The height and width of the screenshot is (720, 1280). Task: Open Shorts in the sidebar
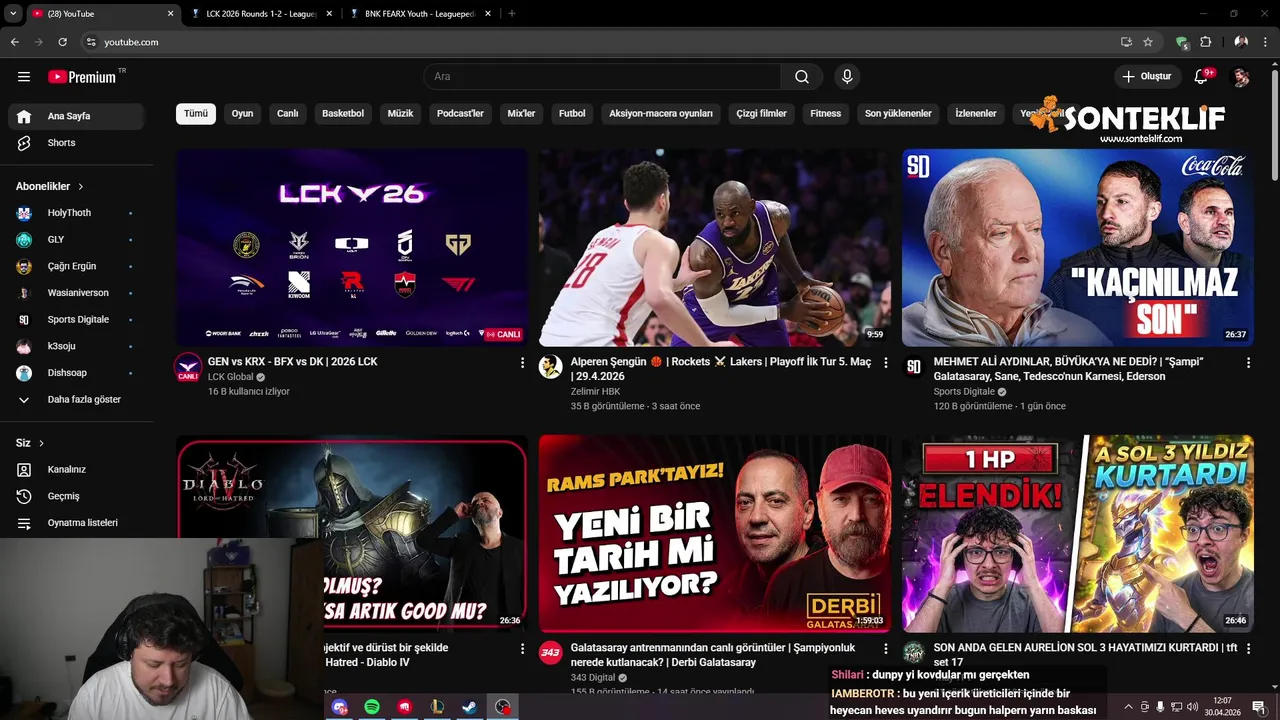[76, 143]
